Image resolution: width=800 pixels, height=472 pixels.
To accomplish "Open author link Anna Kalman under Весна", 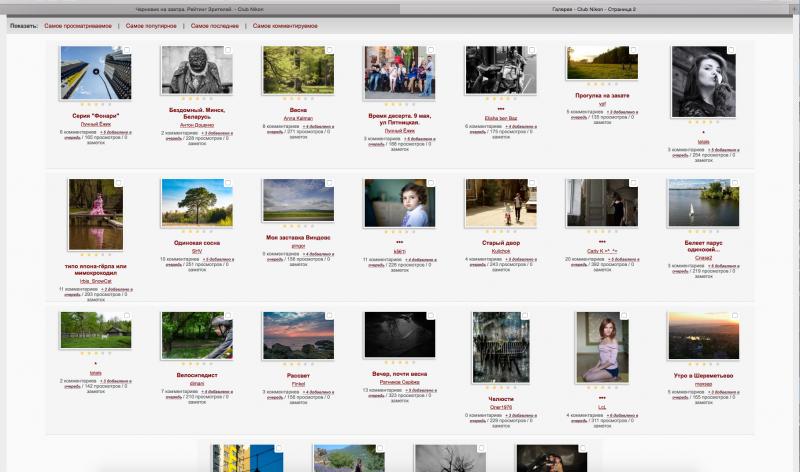I will coord(298,118).
